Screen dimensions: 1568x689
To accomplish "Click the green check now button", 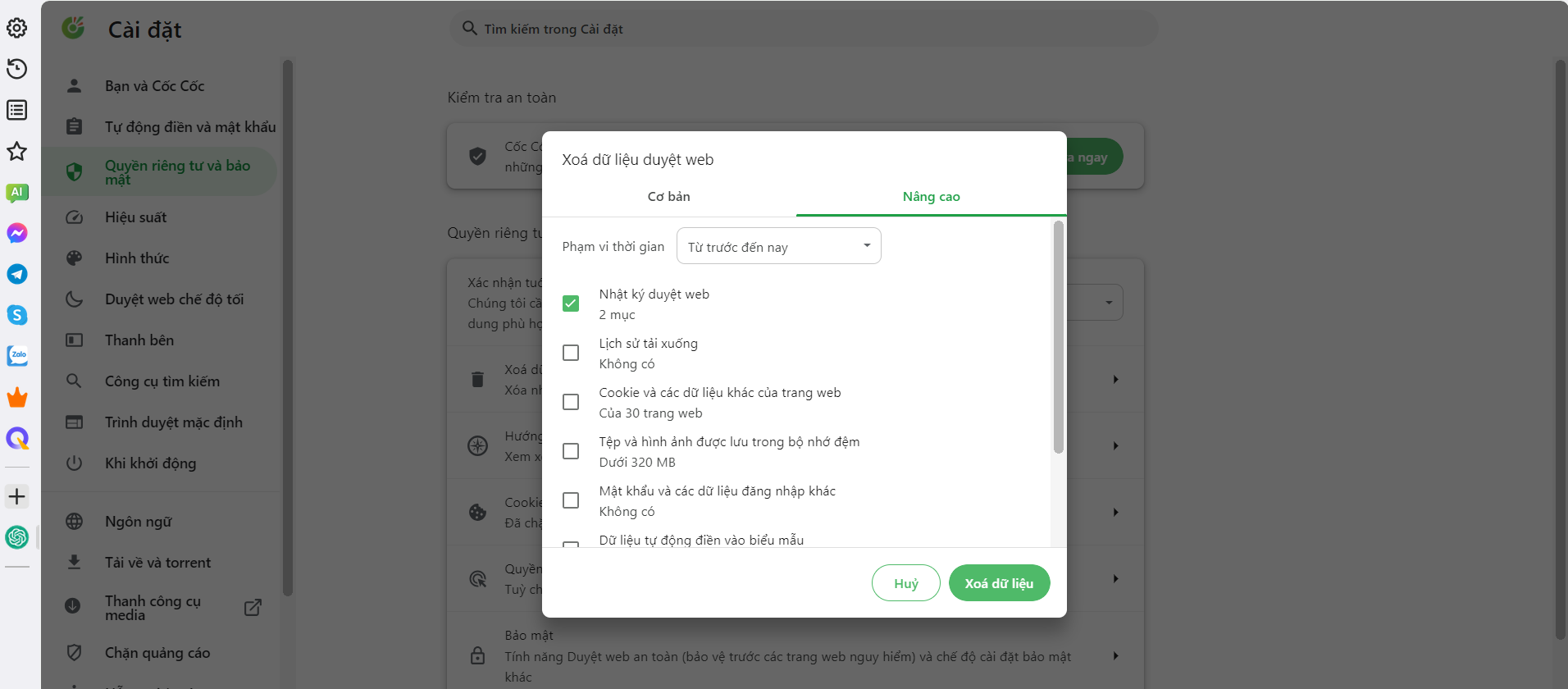I will pyautogui.click(x=1095, y=157).
